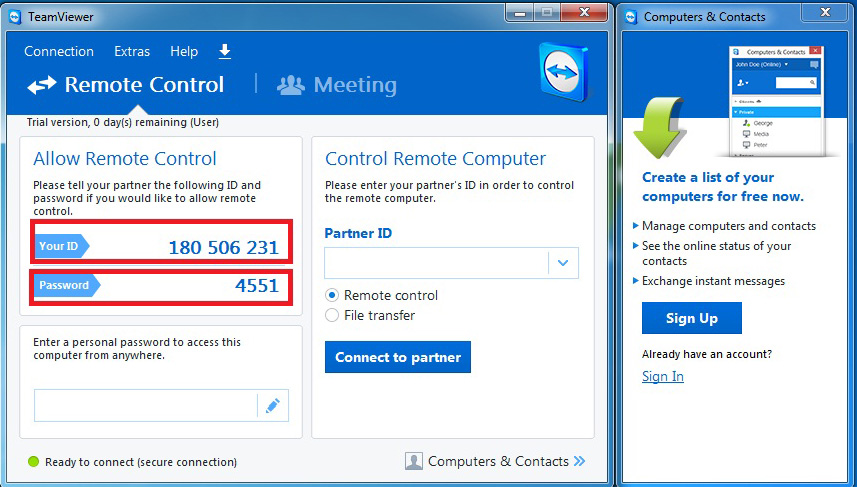Switch to the Meeting tab

(354, 85)
